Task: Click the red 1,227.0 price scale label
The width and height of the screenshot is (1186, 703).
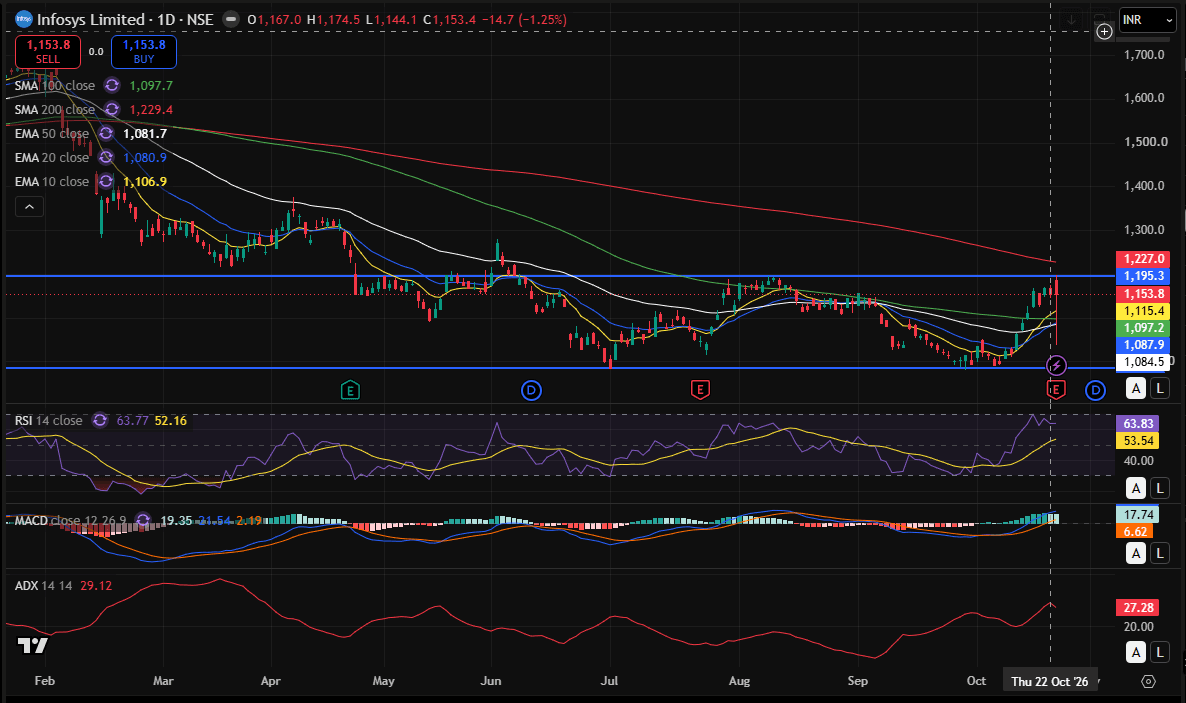Action: click(x=1143, y=259)
